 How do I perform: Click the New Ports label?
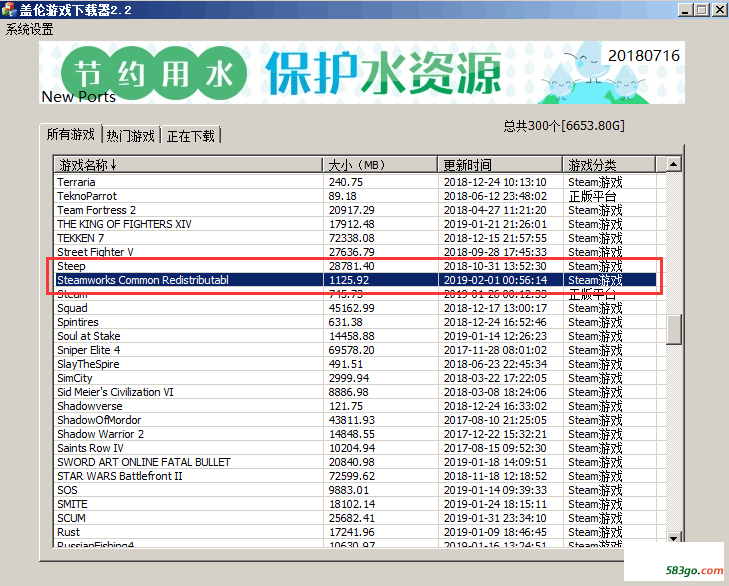coord(79,96)
